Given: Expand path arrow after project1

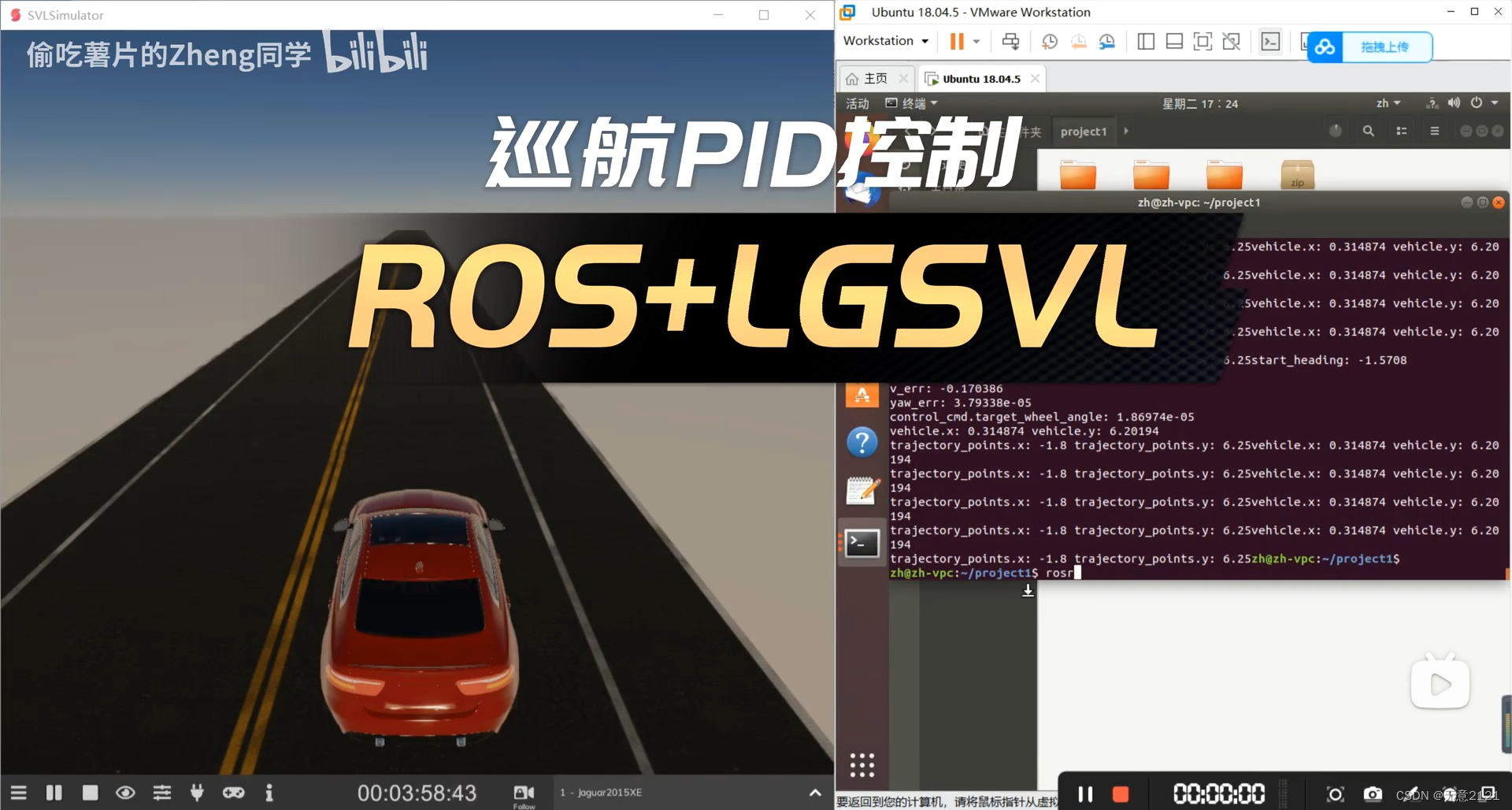Looking at the screenshot, I should coord(1126,132).
